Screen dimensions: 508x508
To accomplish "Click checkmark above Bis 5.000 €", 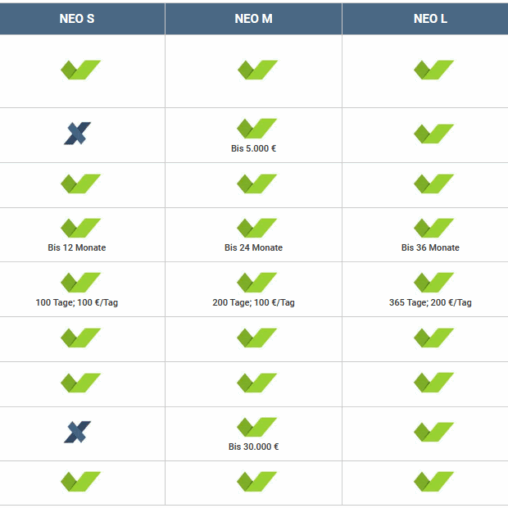I will [257, 128].
